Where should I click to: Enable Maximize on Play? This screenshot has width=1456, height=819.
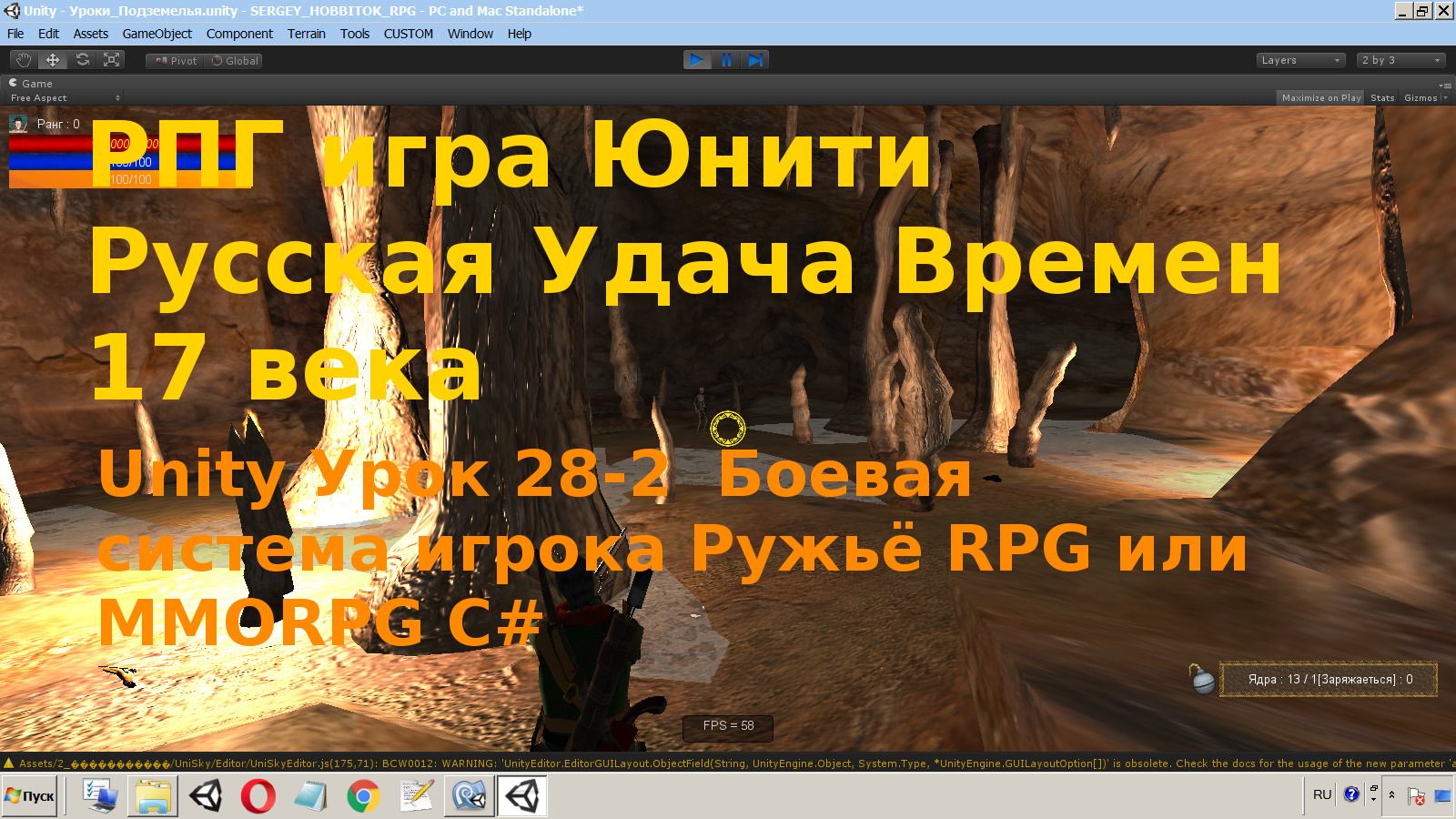[x=1320, y=97]
